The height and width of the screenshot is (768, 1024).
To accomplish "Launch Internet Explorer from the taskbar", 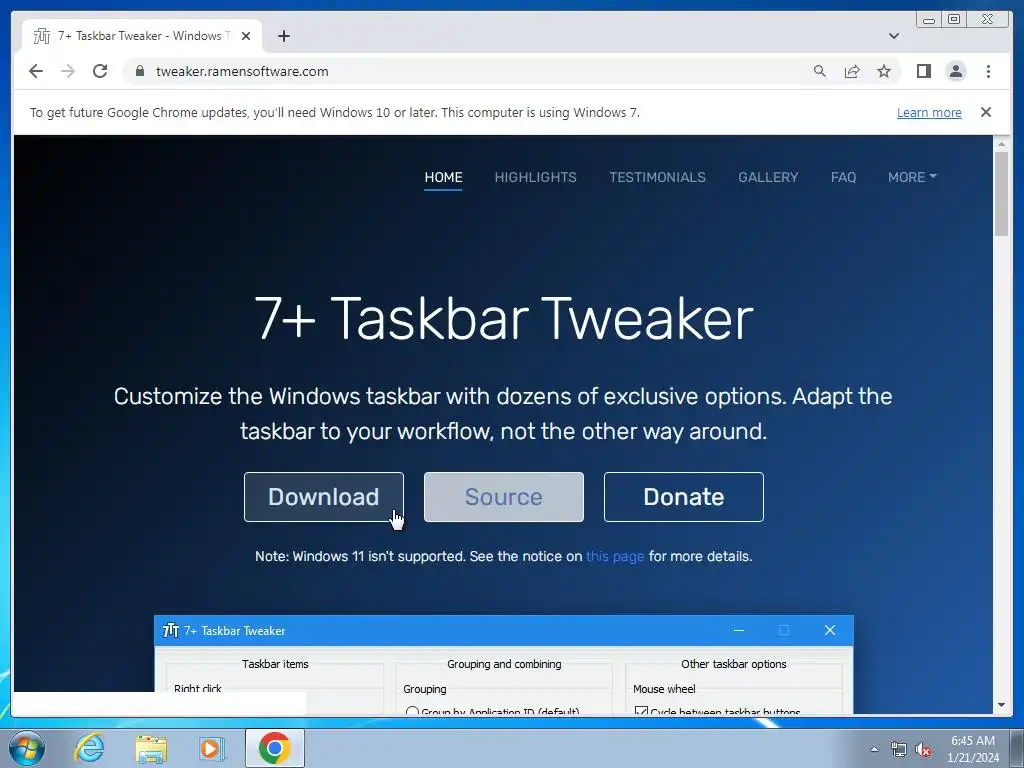I will tap(89, 748).
